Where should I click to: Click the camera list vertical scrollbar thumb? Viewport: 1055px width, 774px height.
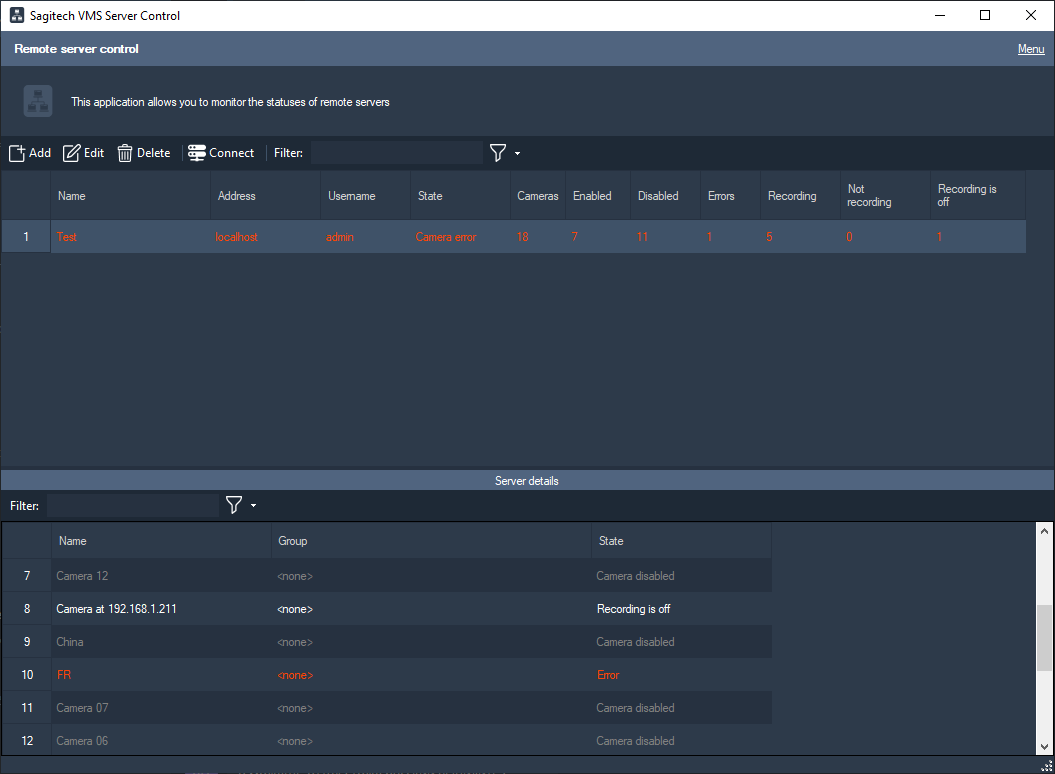(1044, 637)
